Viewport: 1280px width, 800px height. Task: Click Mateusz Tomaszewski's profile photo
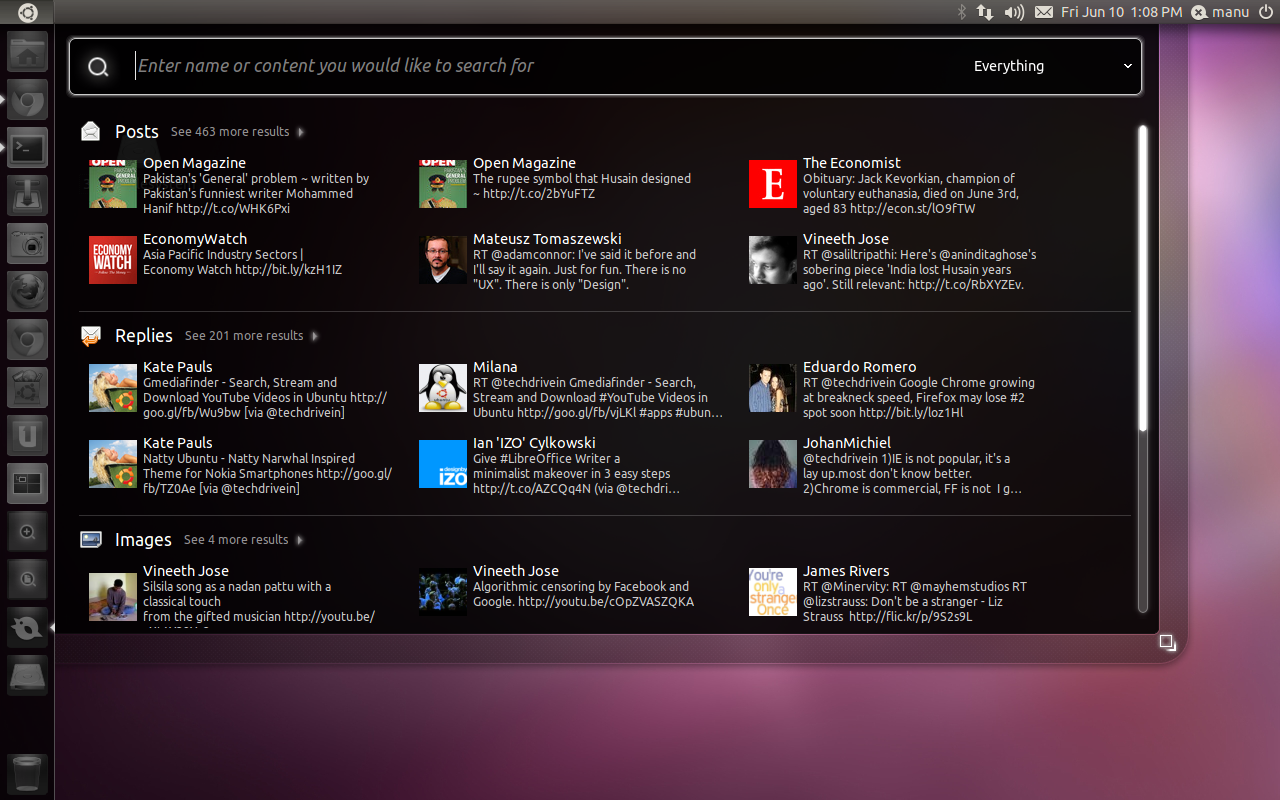pyautogui.click(x=443, y=260)
